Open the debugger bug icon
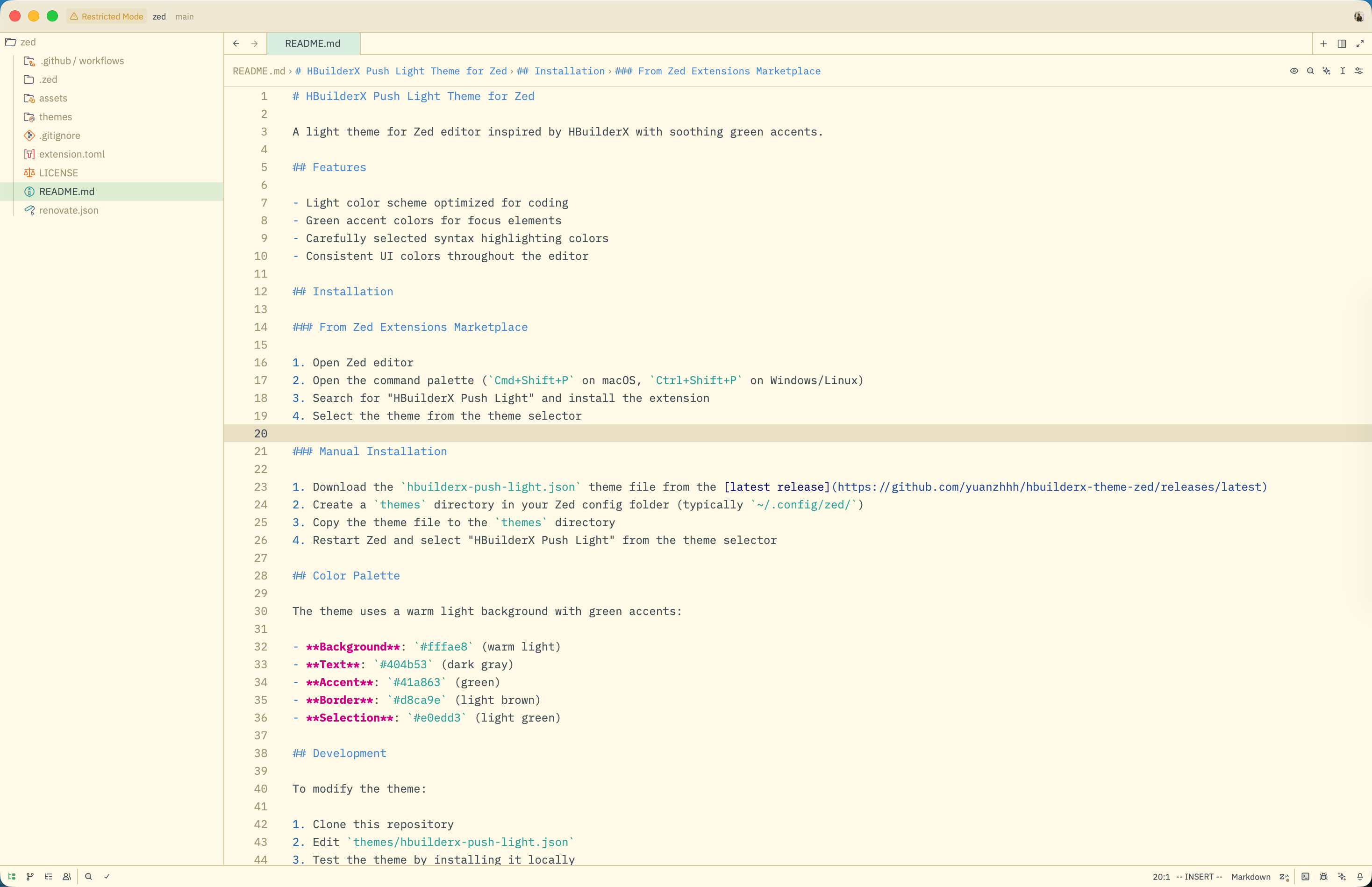The width and height of the screenshot is (1372, 887). 1323,876
